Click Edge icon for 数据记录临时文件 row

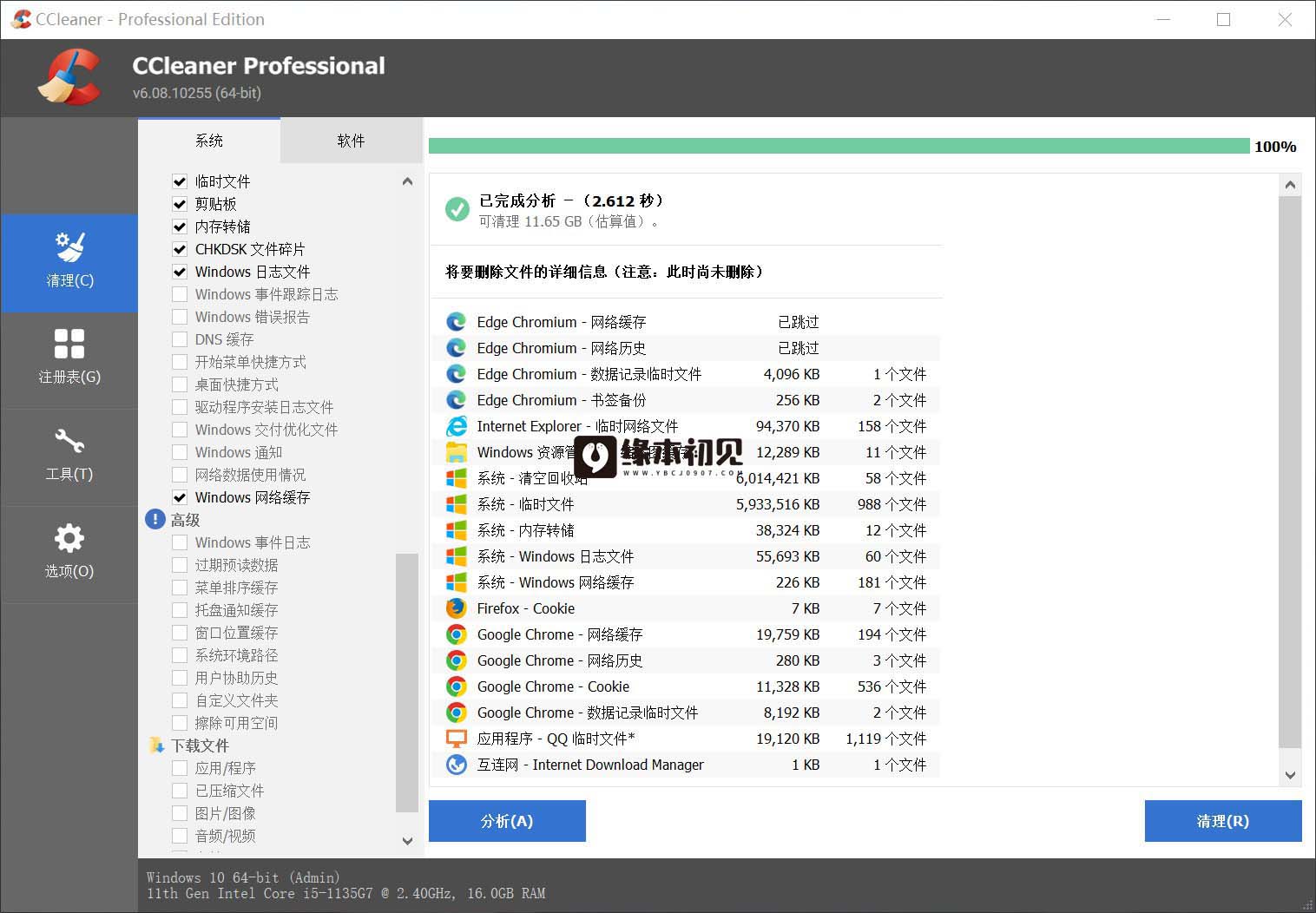point(456,374)
